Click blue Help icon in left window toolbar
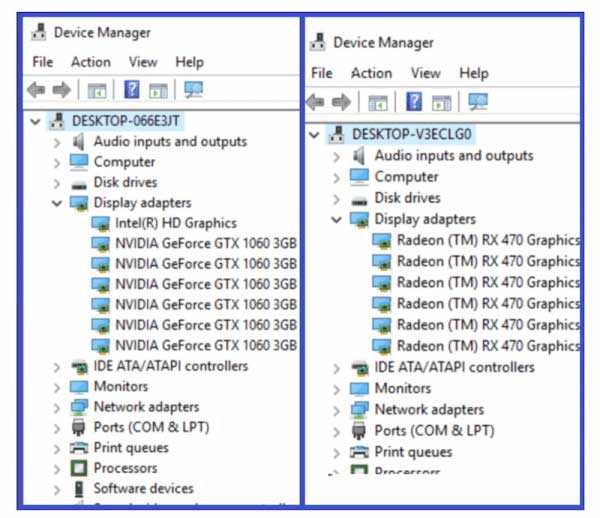 click(x=132, y=90)
